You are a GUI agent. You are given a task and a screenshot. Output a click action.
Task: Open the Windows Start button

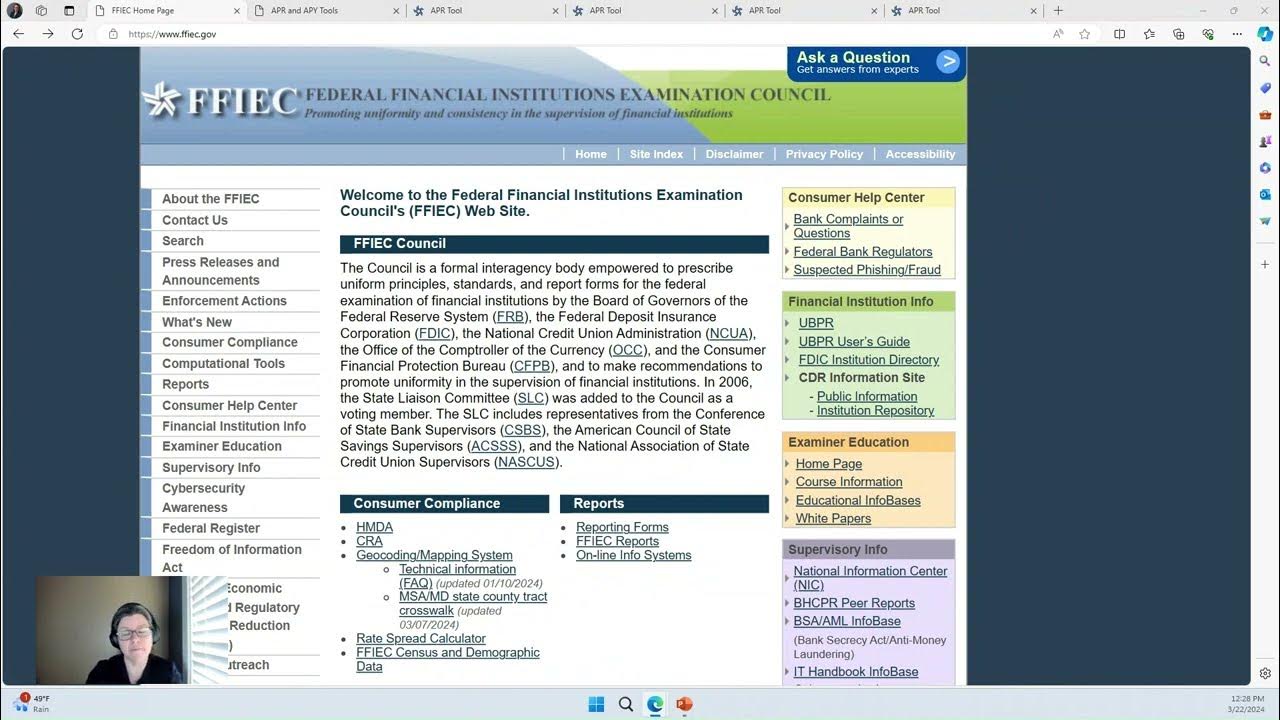point(596,704)
